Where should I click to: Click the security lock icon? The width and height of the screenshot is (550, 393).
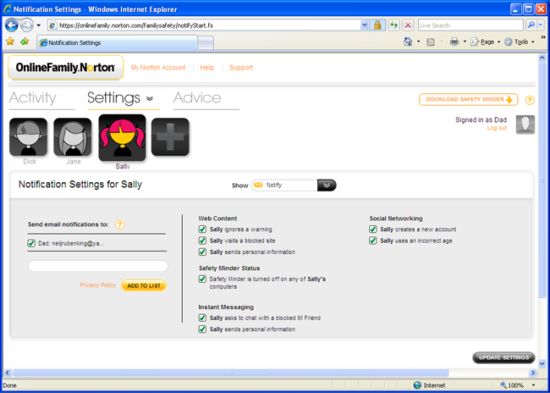pyautogui.click(x=377, y=25)
